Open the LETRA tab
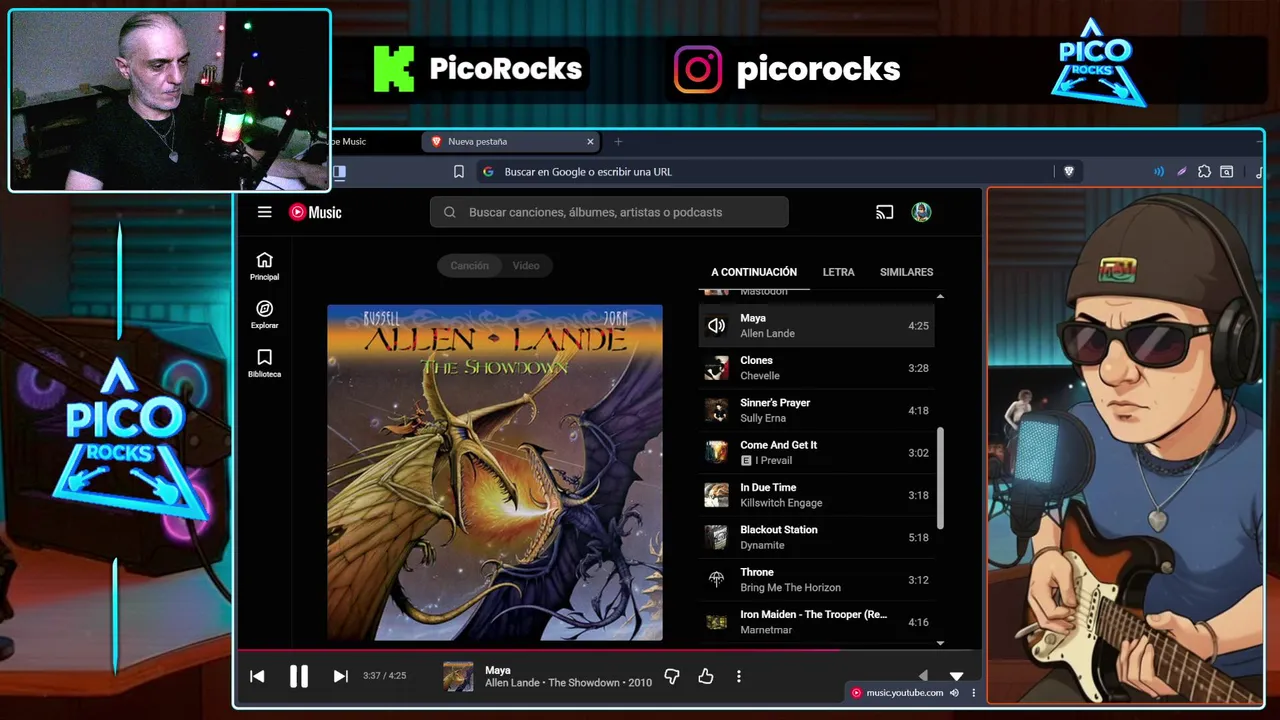This screenshot has height=720, width=1280. click(838, 272)
